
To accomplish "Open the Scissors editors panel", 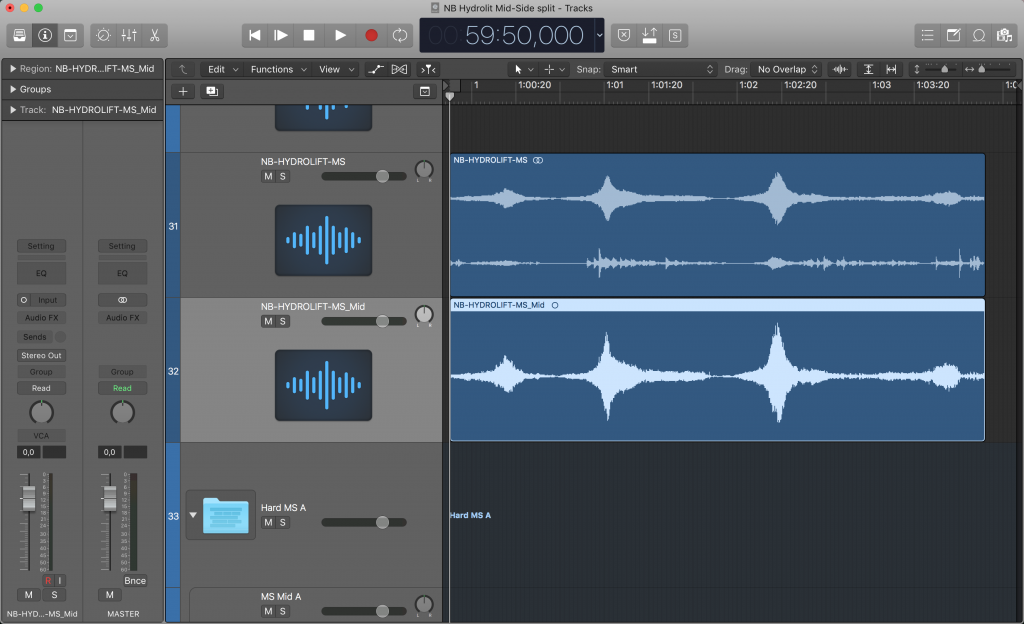I will click(x=155, y=35).
